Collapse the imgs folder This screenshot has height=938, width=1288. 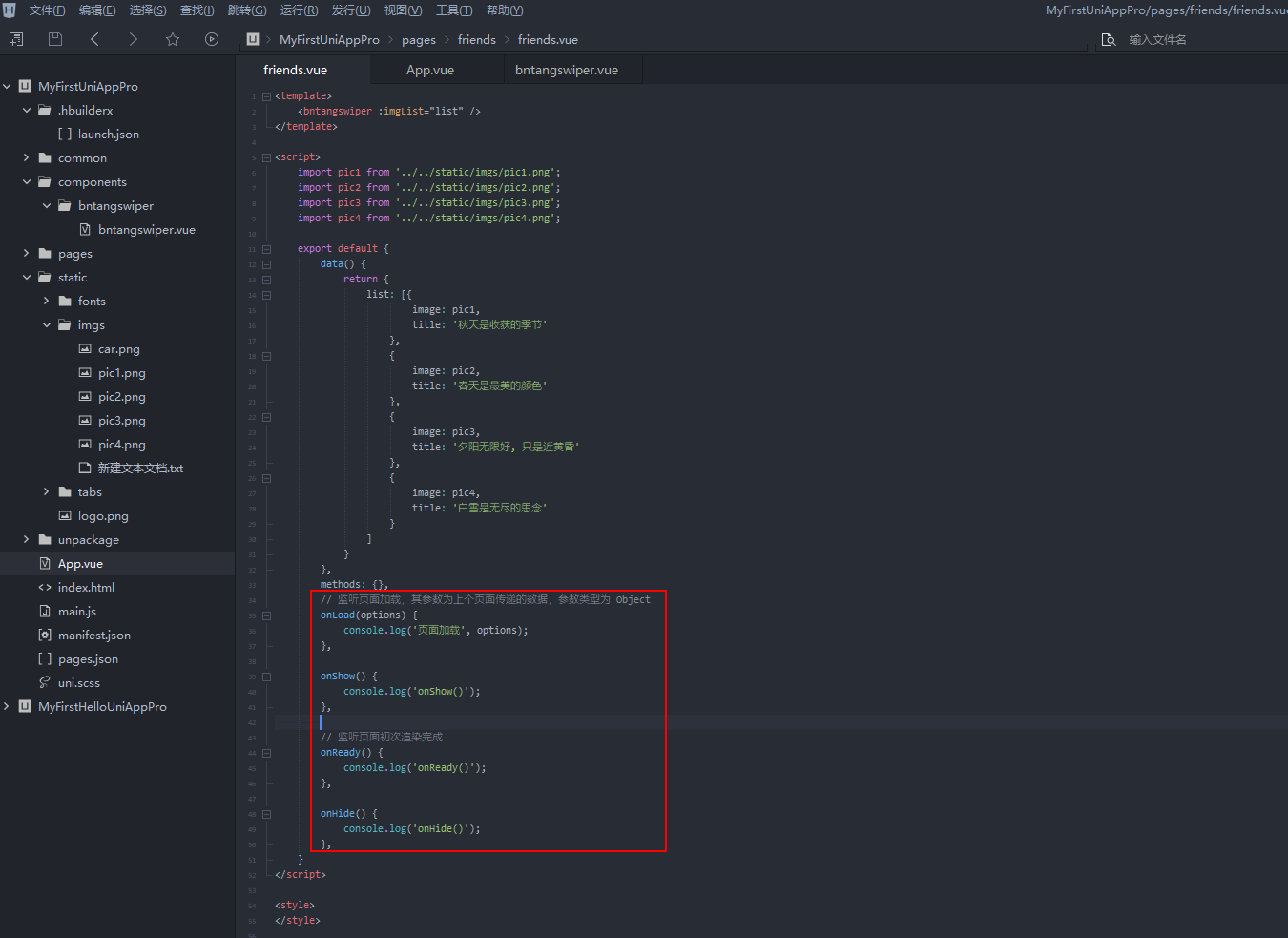coord(47,325)
